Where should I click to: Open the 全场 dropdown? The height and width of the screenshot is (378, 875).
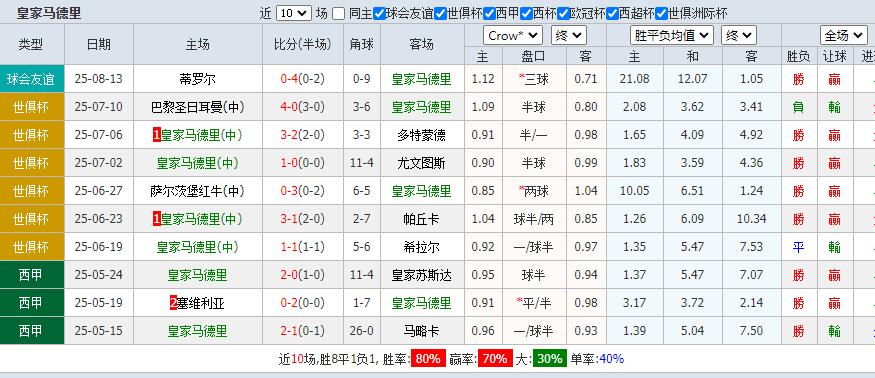(843, 36)
